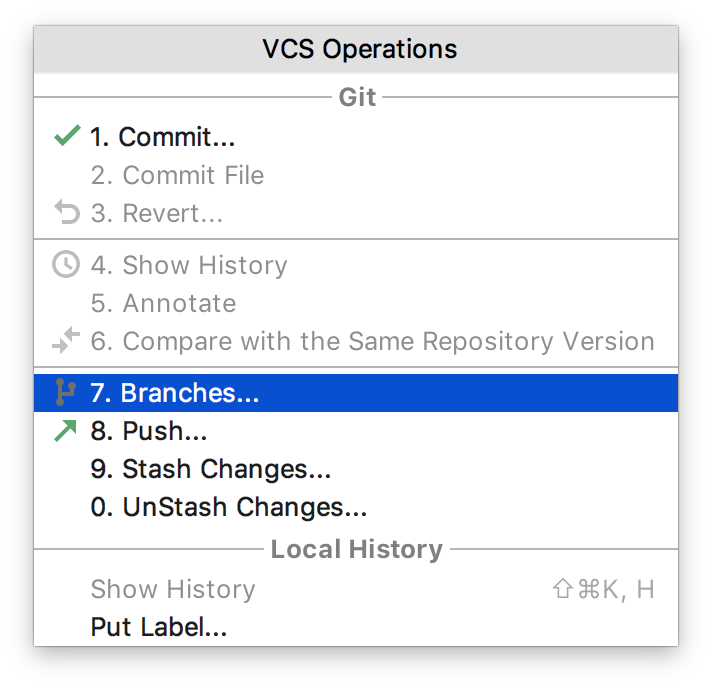The height and width of the screenshot is (688, 712).
Task: Click the Compare with Repository diff-arrows icon
Action: (x=66, y=340)
